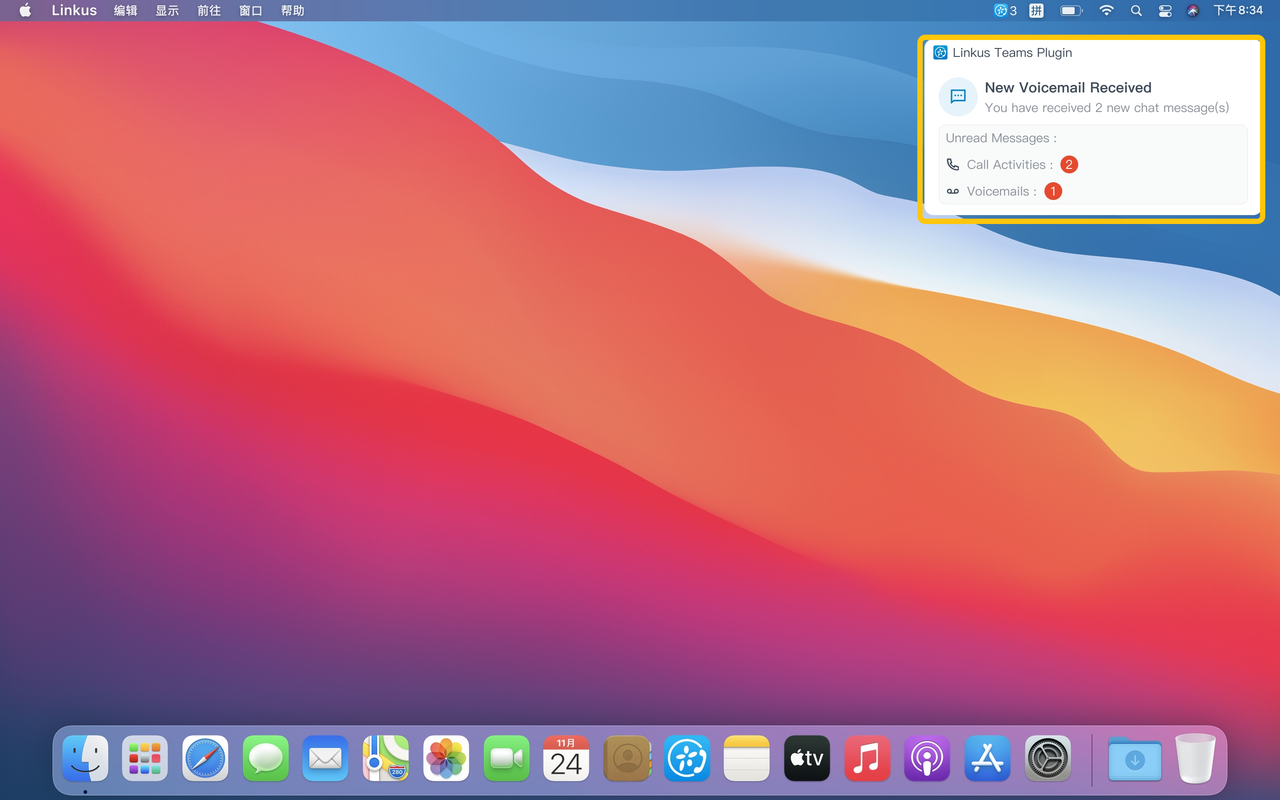Click the menu bar clock 下午8:34
Image resolution: width=1280 pixels, height=800 pixels.
pyautogui.click(x=1238, y=10)
